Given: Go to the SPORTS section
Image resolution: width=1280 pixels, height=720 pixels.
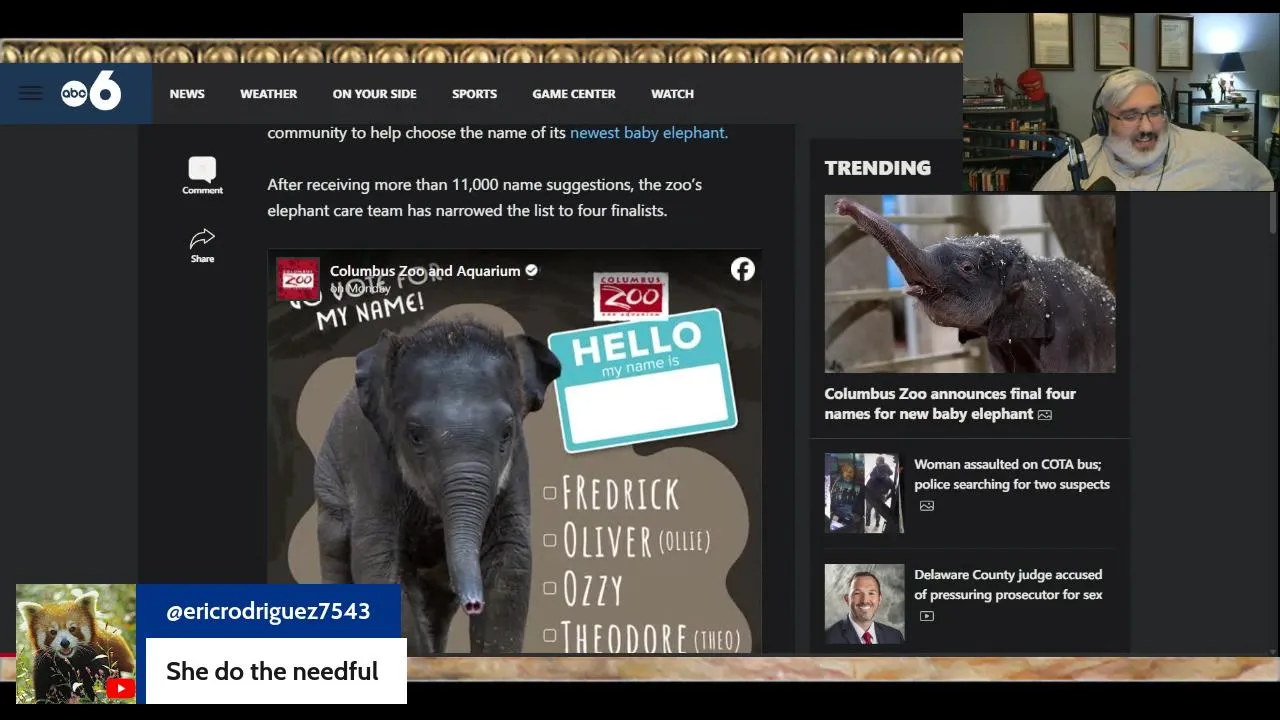Looking at the screenshot, I should (474, 94).
